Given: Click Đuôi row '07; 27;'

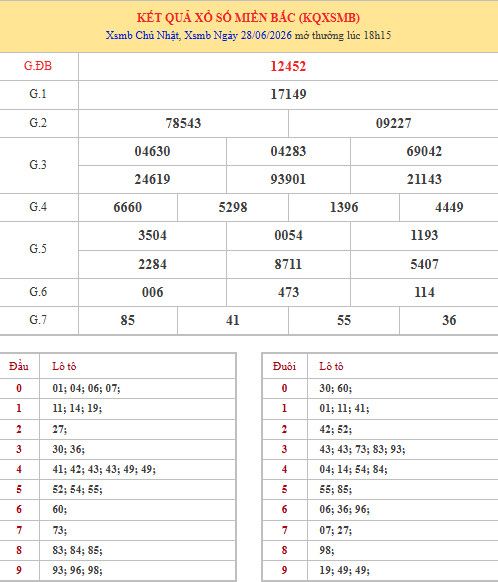Looking at the screenshot, I should (x=335, y=530).
